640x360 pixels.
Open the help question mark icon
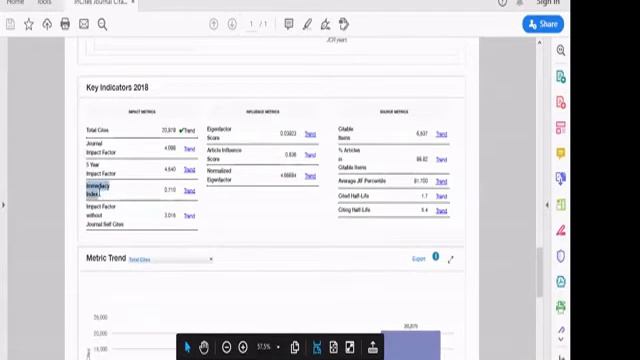(x=502, y=2)
